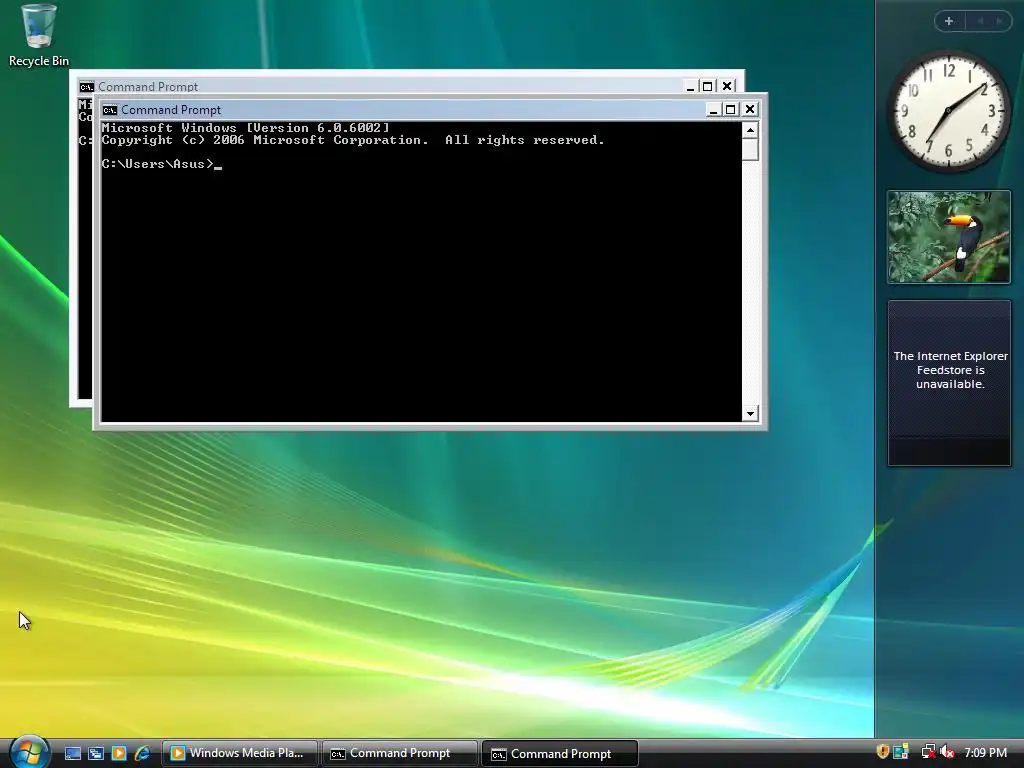Screen dimensions: 1024x768
Task: Select the active Command Prompt taskbar button
Action: pos(560,754)
